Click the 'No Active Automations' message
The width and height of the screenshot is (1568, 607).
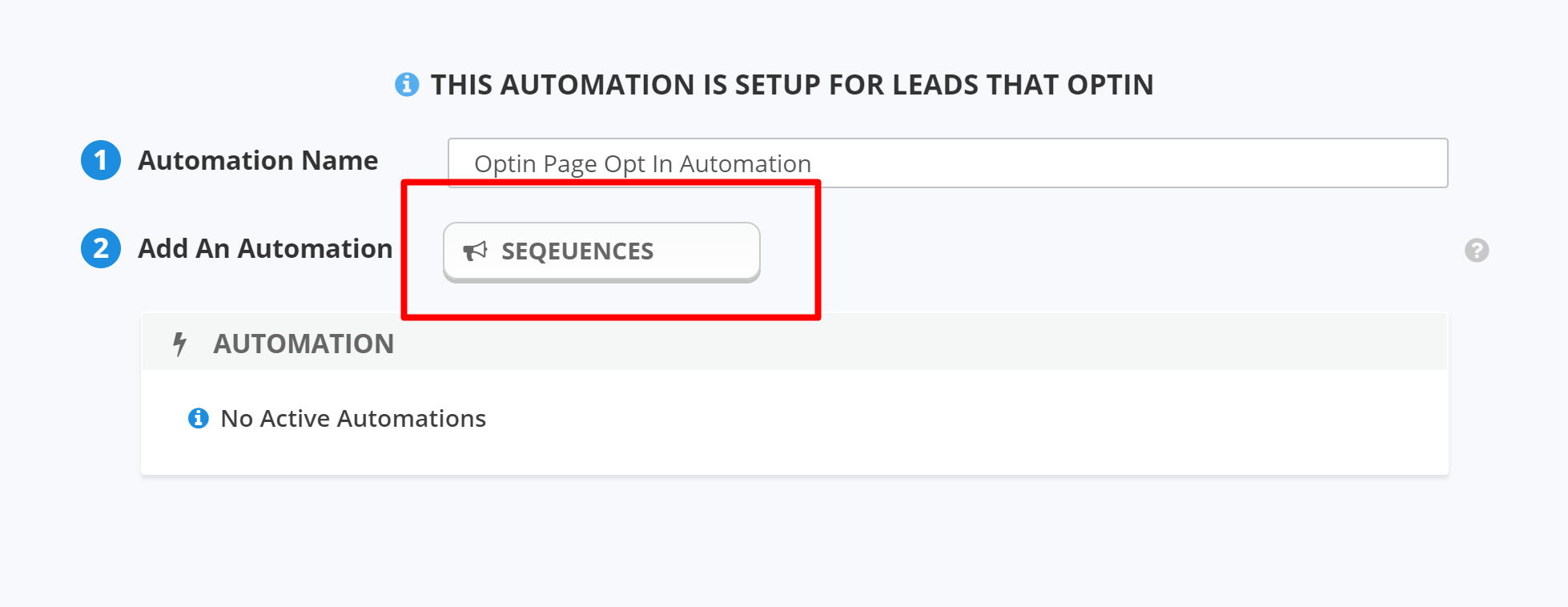(x=353, y=419)
